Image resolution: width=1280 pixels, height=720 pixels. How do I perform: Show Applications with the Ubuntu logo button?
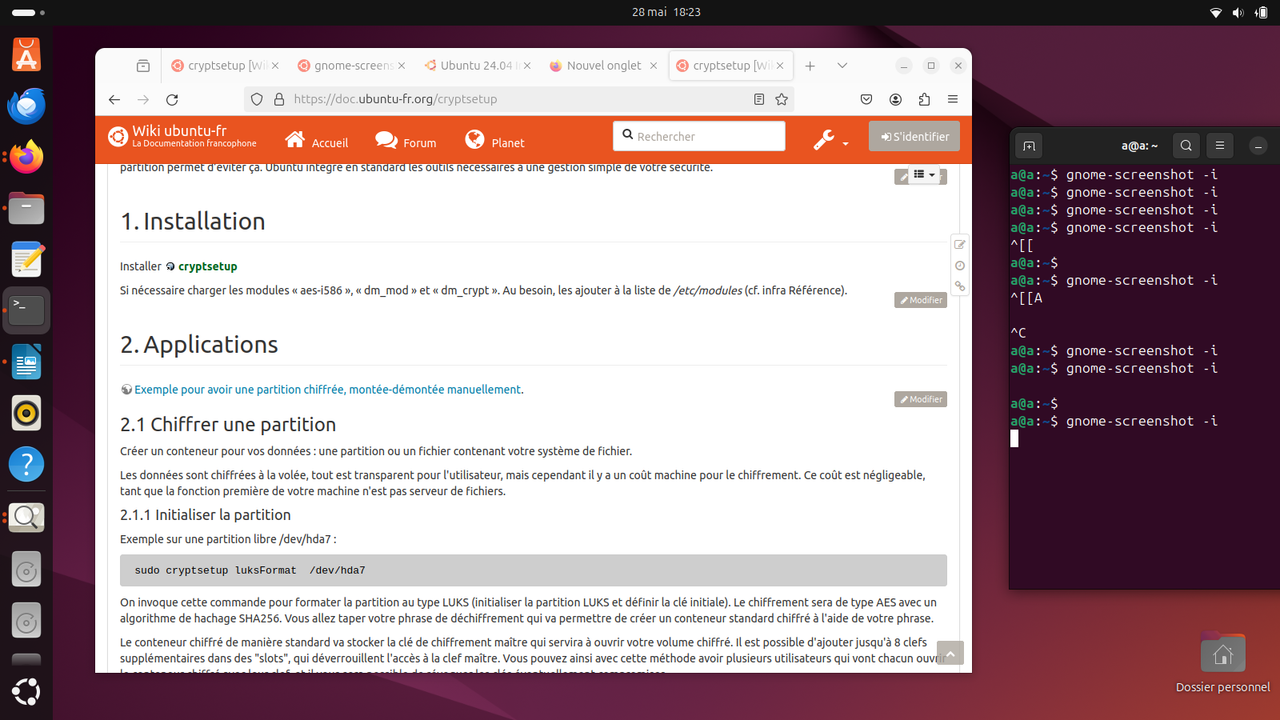[x=26, y=691]
